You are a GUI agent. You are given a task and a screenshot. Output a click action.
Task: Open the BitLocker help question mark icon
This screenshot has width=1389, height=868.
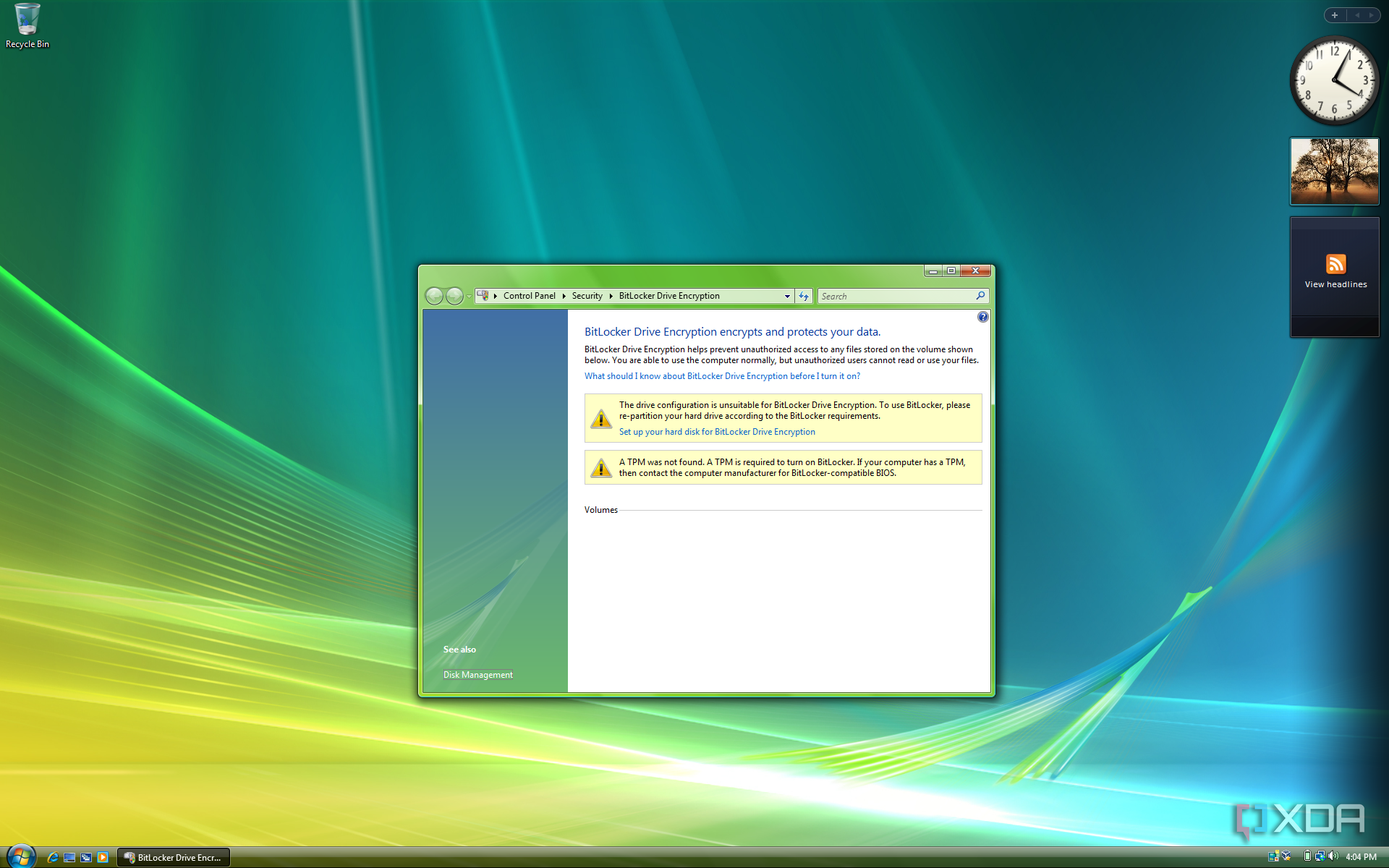pyautogui.click(x=982, y=317)
